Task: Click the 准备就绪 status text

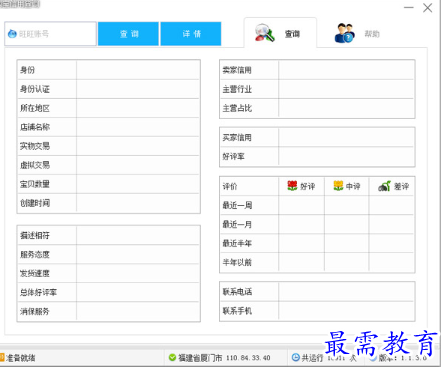Action: click(21, 358)
